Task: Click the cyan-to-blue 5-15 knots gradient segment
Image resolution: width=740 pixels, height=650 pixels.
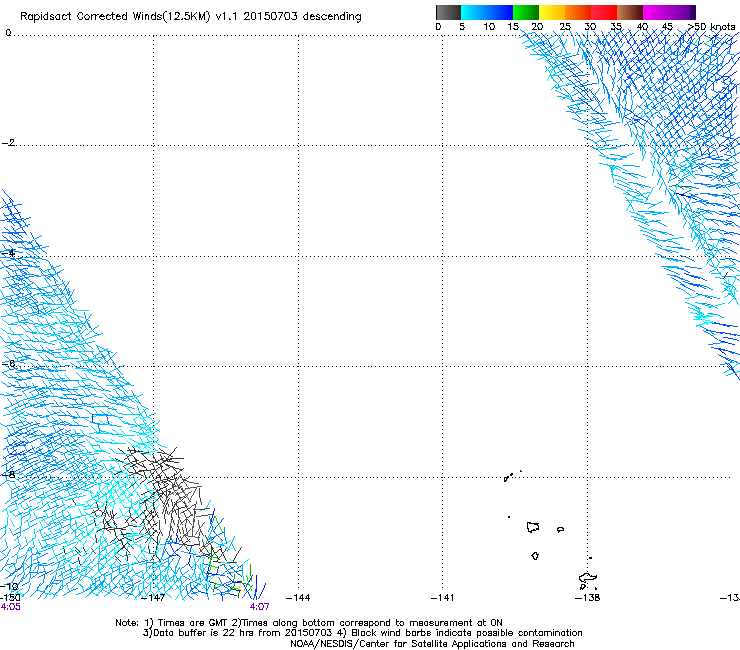Action: 487,12
